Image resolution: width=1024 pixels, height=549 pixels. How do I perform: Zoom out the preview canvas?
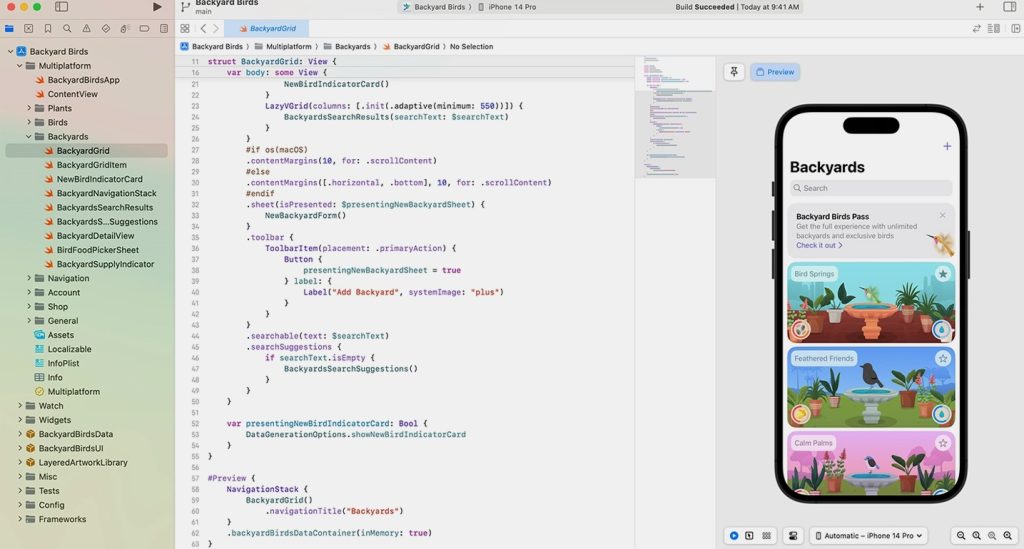960,536
